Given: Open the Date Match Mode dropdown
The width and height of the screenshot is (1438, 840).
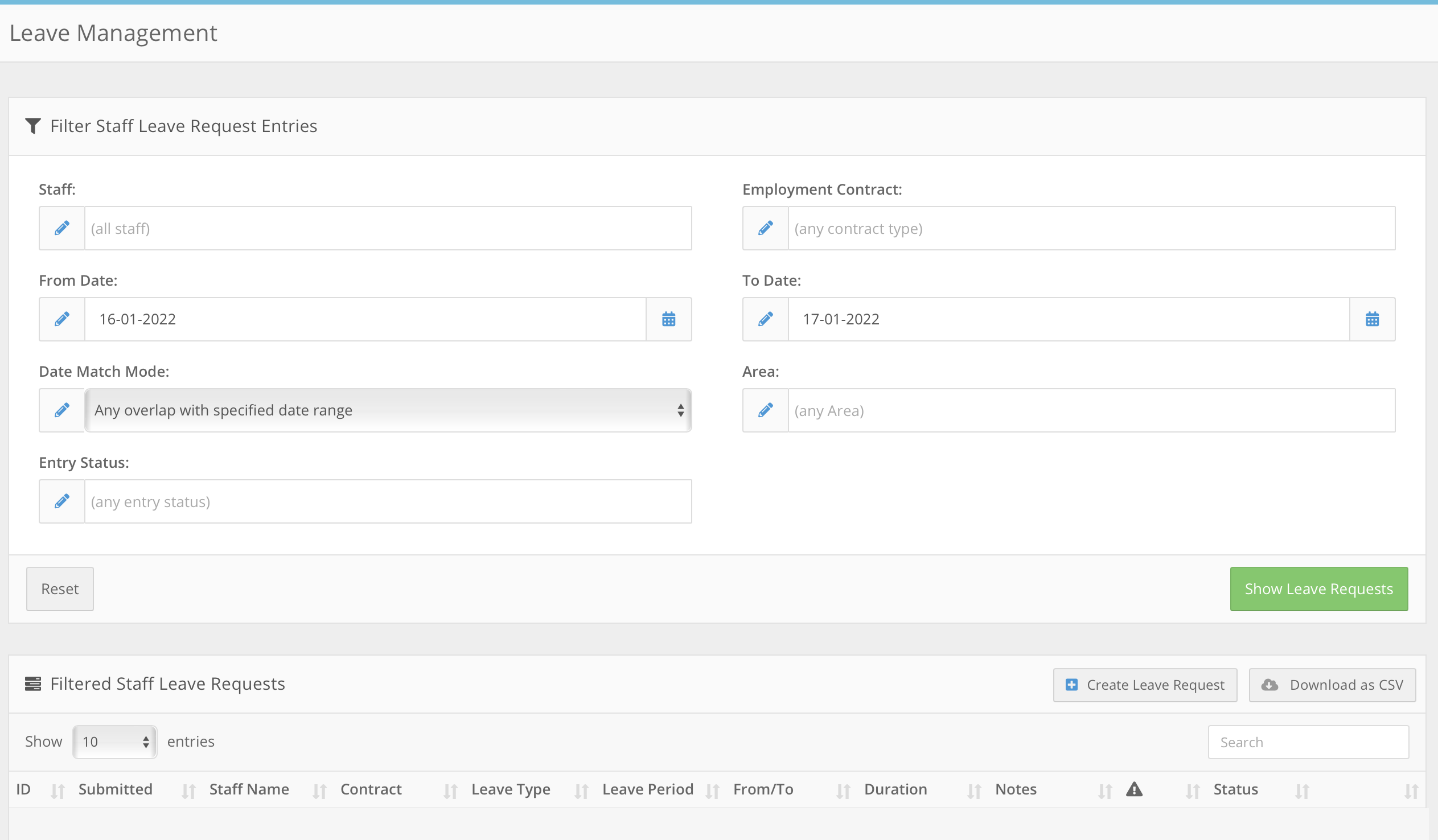Looking at the screenshot, I should pos(388,410).
